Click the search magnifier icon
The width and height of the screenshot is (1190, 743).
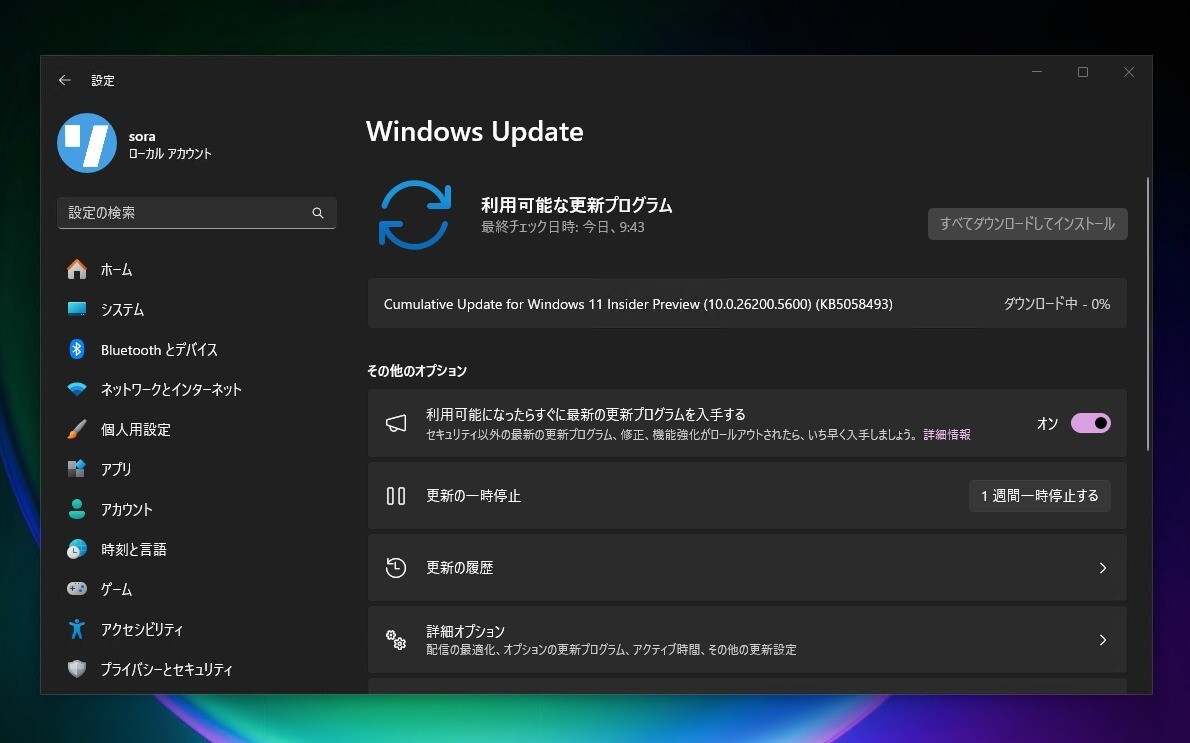point(318,213)
